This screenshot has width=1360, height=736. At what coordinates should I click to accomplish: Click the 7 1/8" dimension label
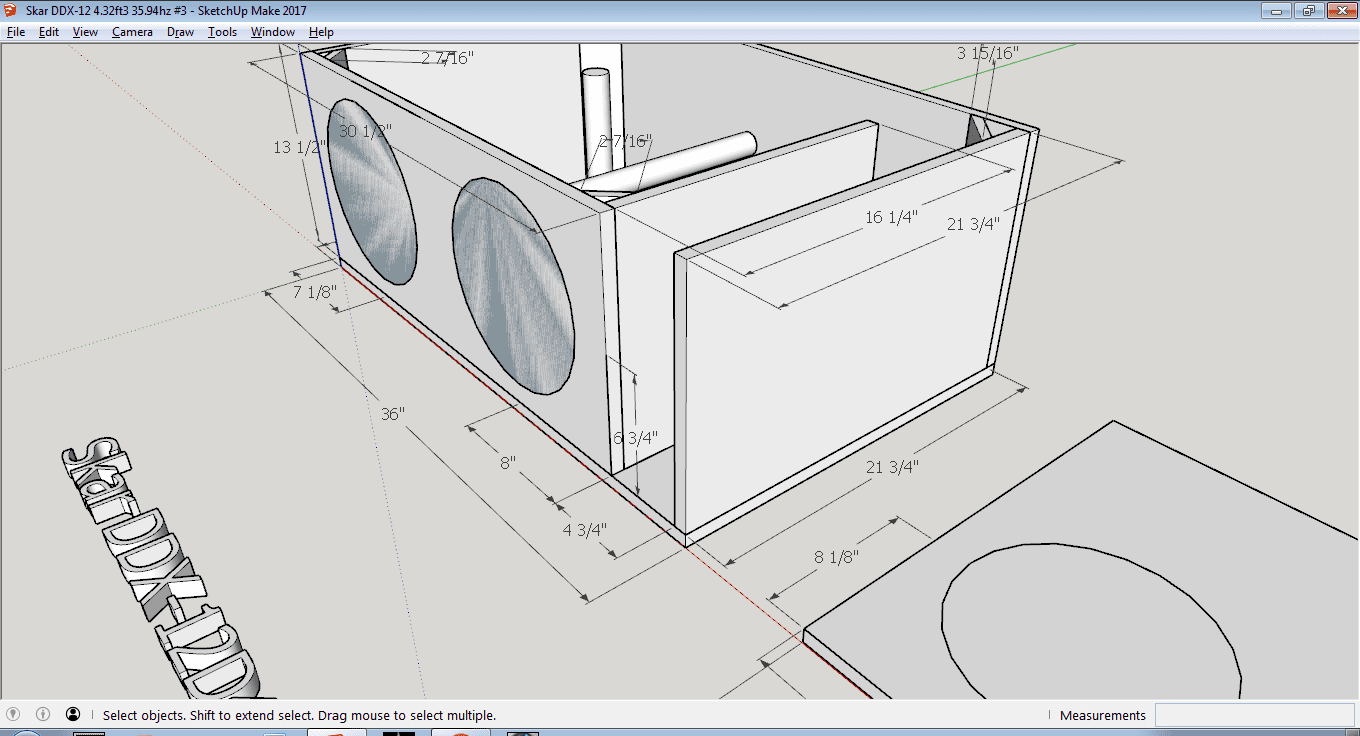pos(314,292)
